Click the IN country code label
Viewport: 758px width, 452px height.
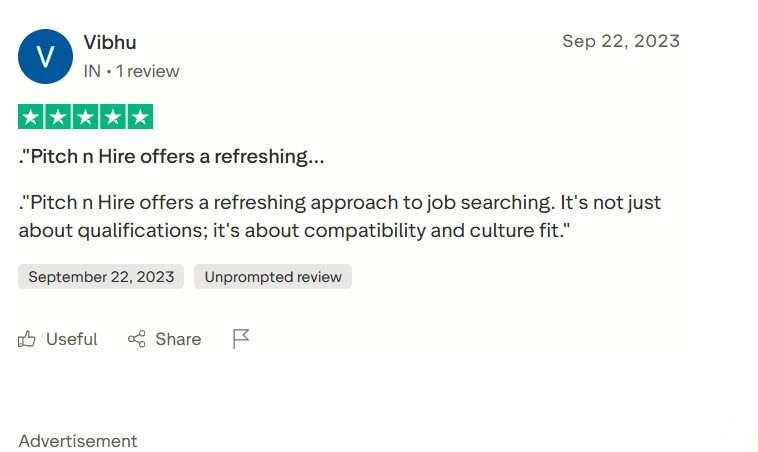tap(92, 71)
